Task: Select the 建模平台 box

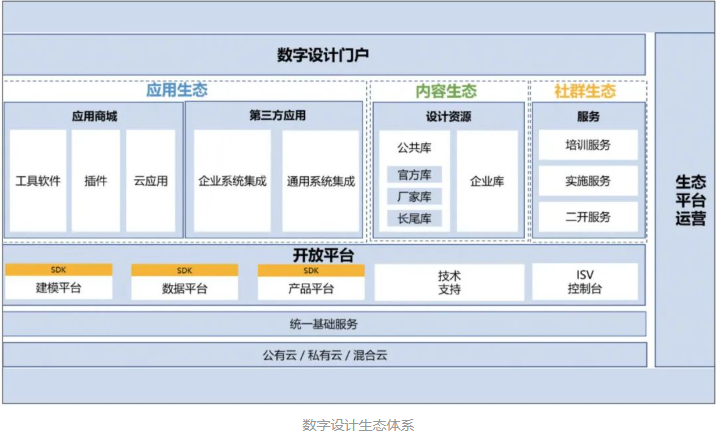Action: [x=59, y=289]
